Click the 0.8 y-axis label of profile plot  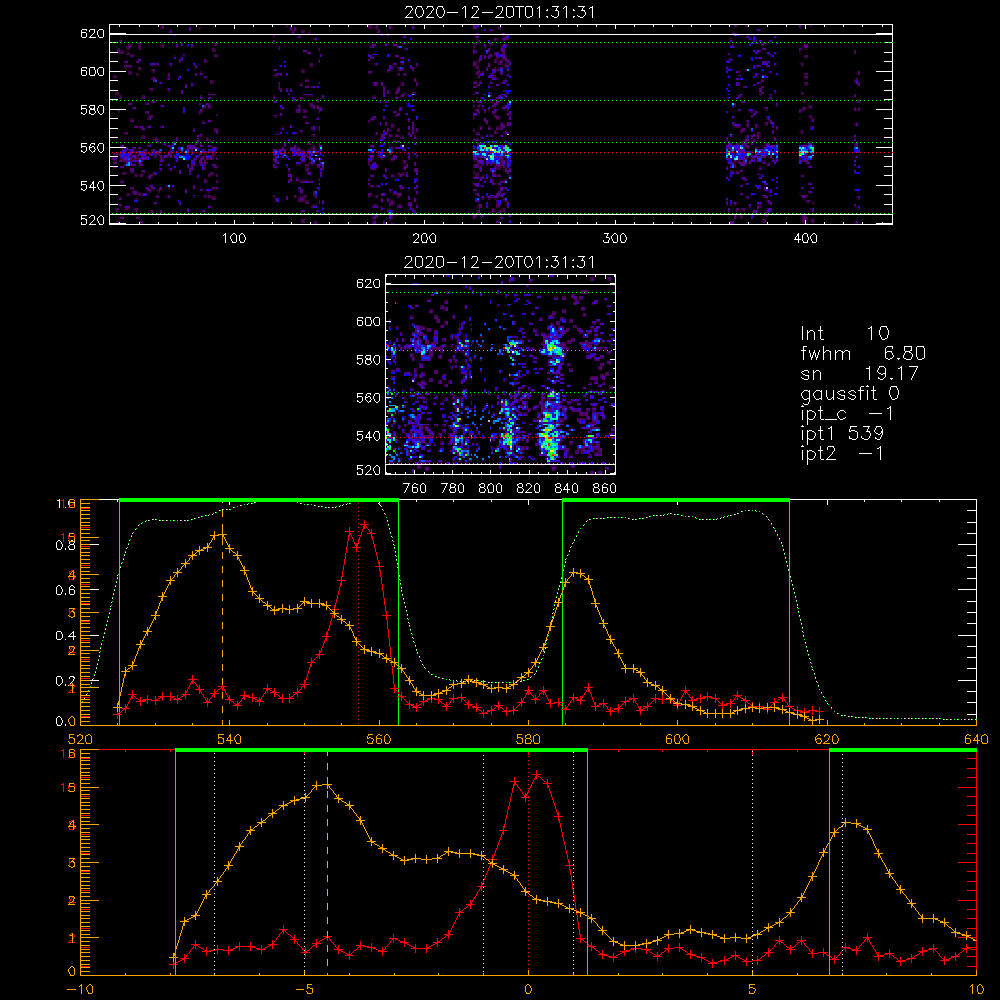66,545
